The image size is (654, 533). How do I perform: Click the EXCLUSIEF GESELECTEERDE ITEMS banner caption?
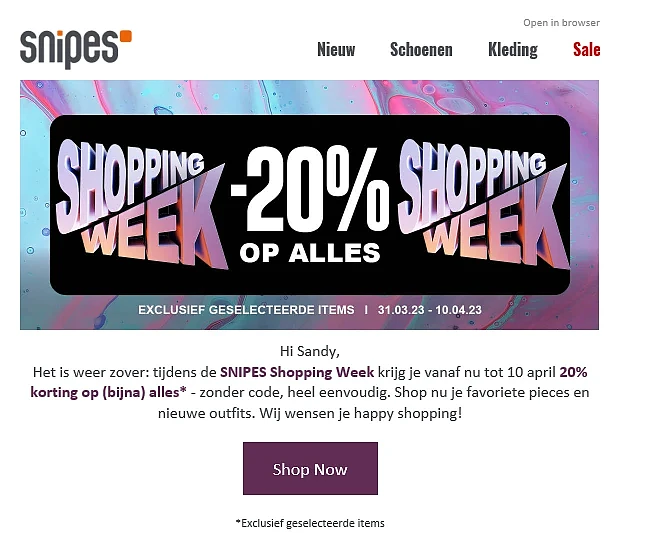[246, 310]
